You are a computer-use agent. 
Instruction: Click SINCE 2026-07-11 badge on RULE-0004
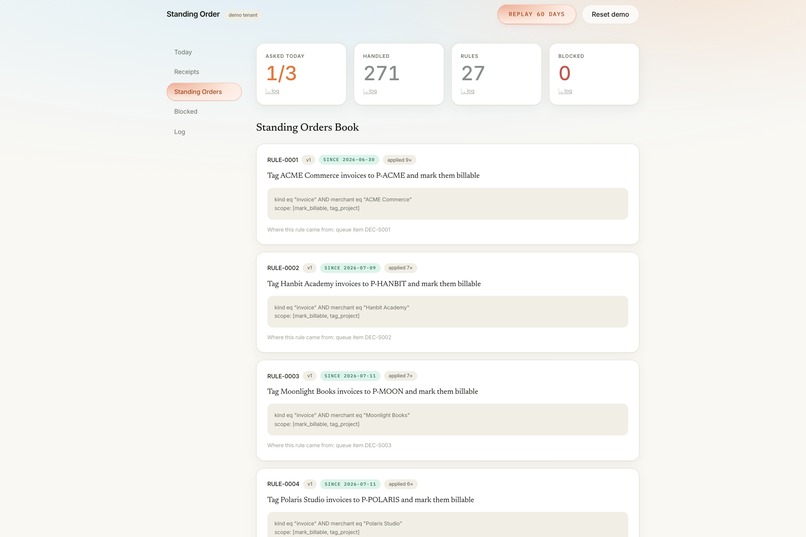(x=350, y=484)
